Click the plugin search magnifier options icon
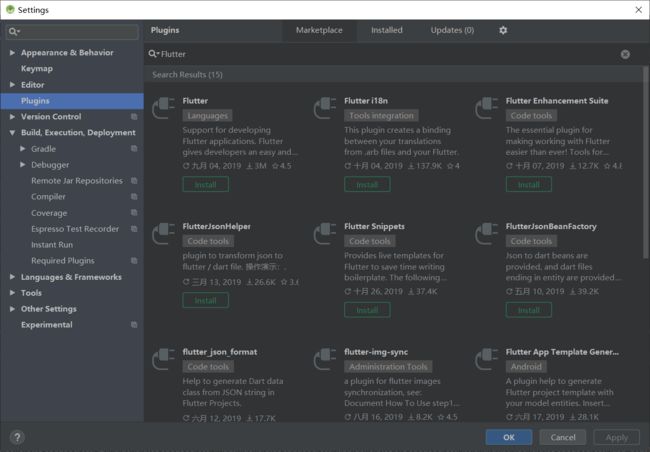Image resolution: width=650 pixels, height=452 pixels. click(x=154, y=54)
